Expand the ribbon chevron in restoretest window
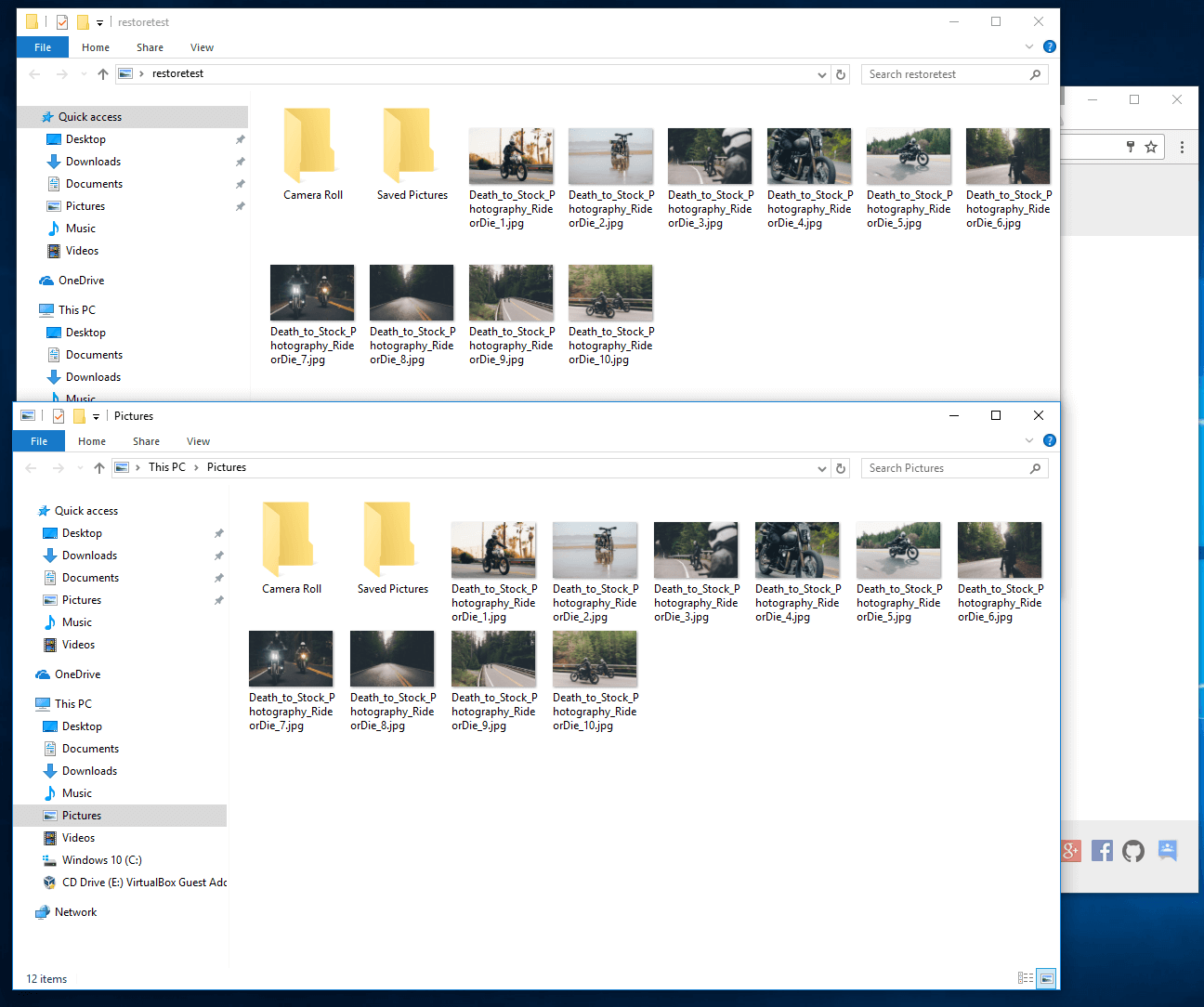The height and width of the screenshot is (1007, 1204). click(x=1029, y=47)
